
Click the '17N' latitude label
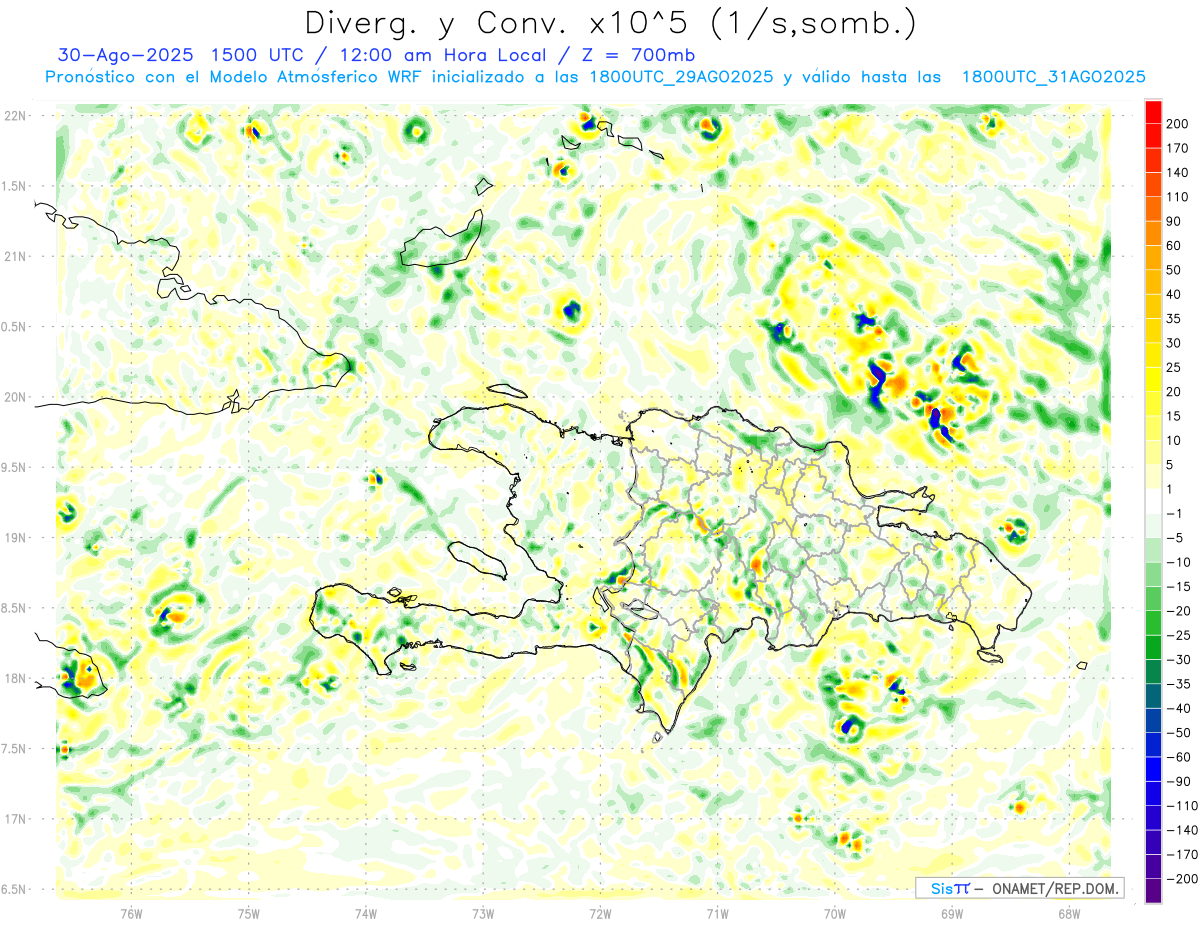click(x=16, y=819)
